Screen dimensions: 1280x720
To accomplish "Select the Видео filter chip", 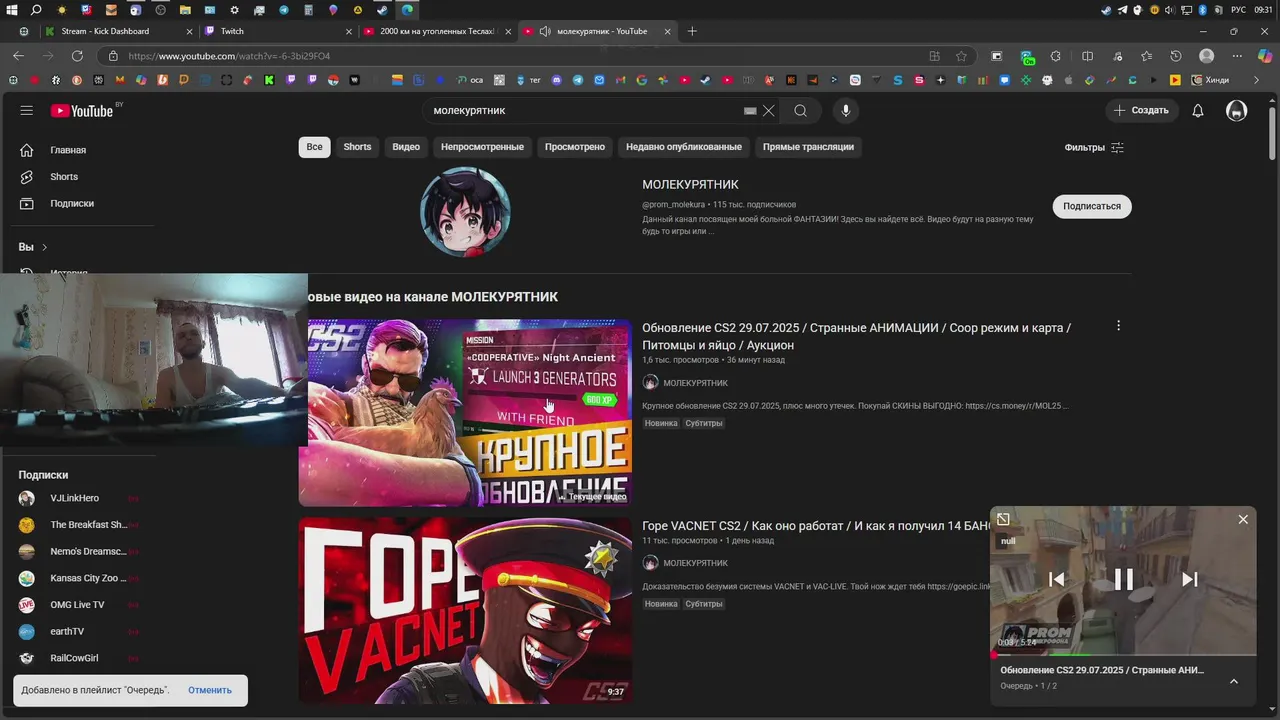I will [406, 147].
